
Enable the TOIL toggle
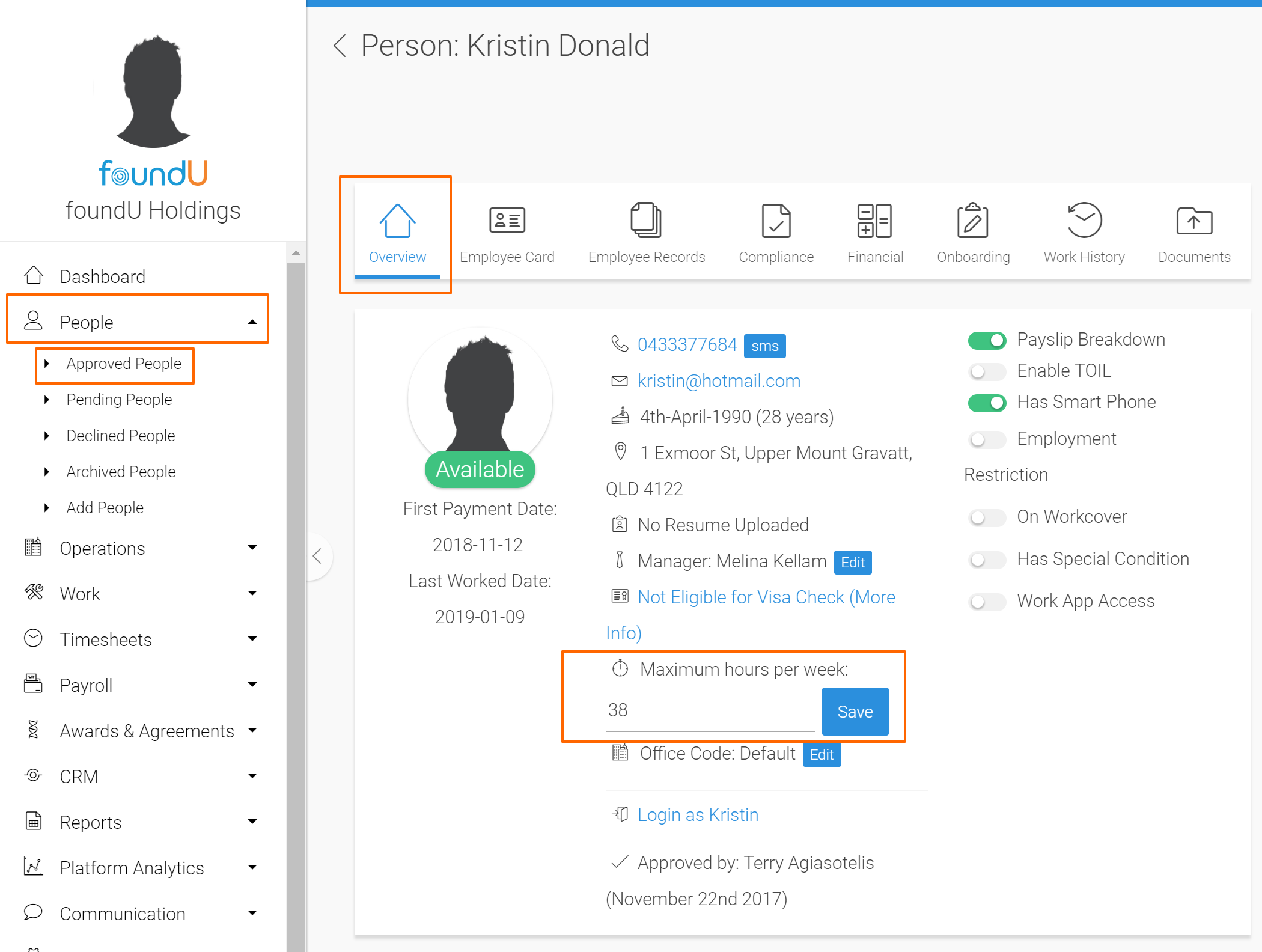click(x=987, y=371)
